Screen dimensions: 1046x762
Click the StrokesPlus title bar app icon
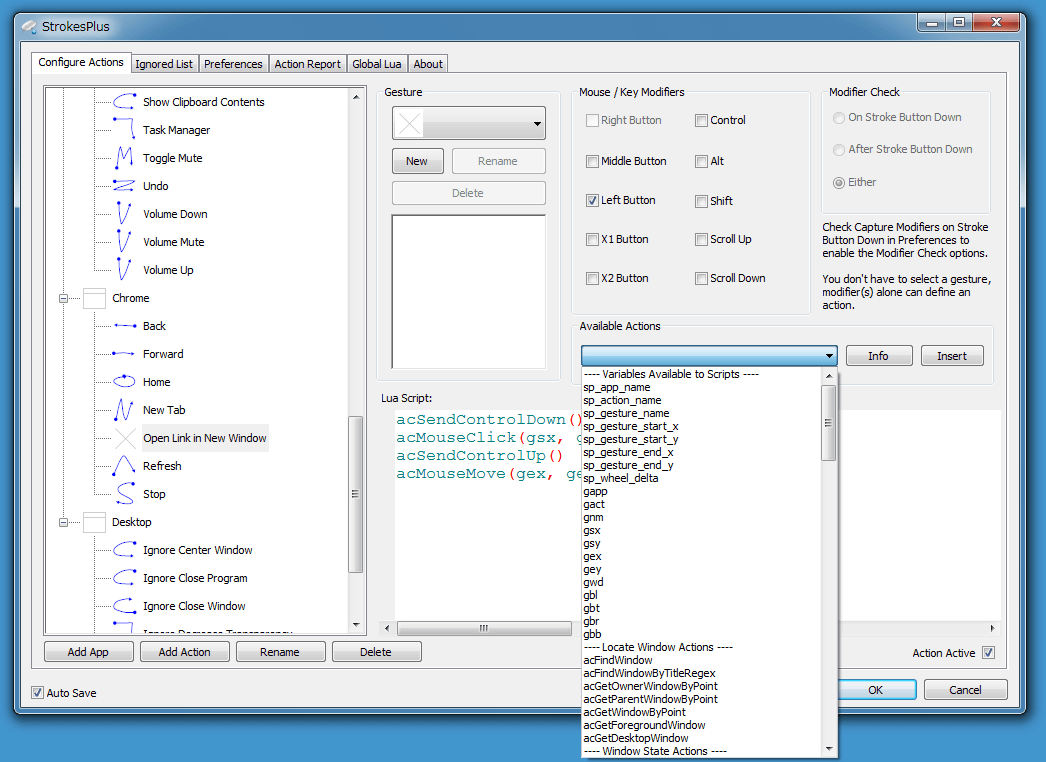29,27
